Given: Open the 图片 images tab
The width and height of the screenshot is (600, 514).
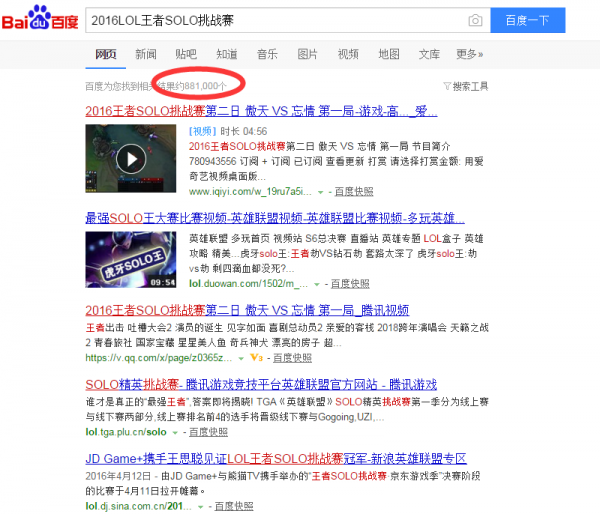Looking at the screenshot, I should tap(307, 54).
